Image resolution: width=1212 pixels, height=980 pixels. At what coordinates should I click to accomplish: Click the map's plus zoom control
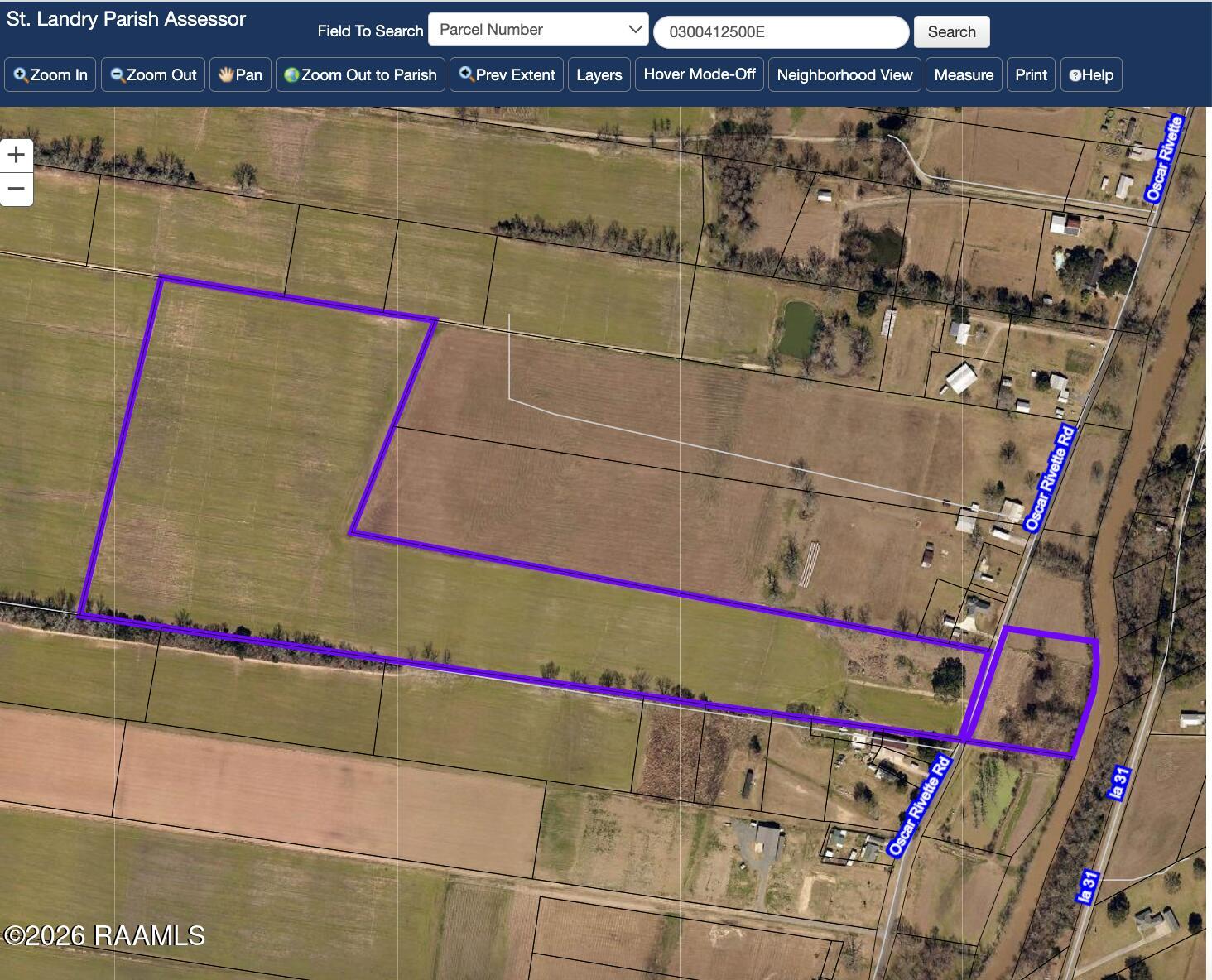(17, 154)
